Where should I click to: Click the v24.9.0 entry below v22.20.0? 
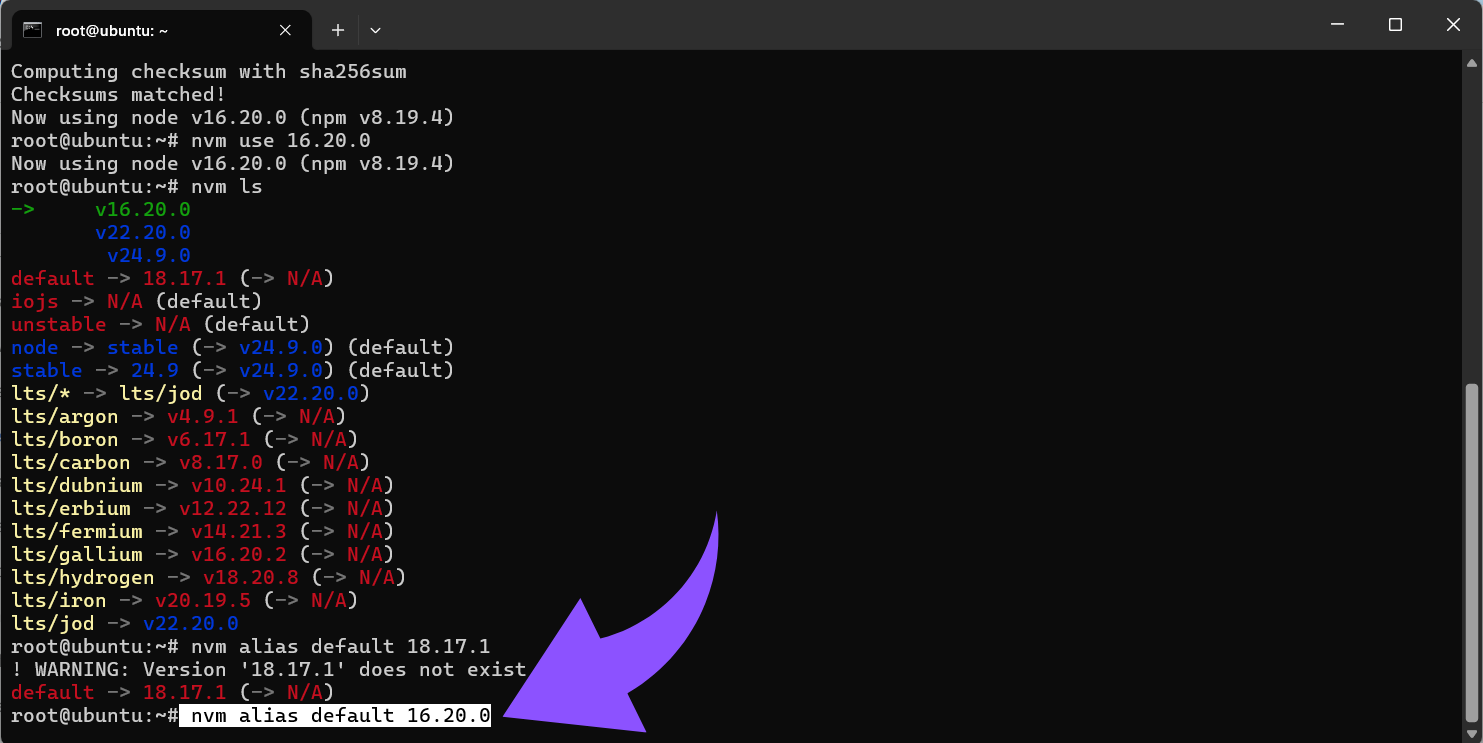[148, 256]
